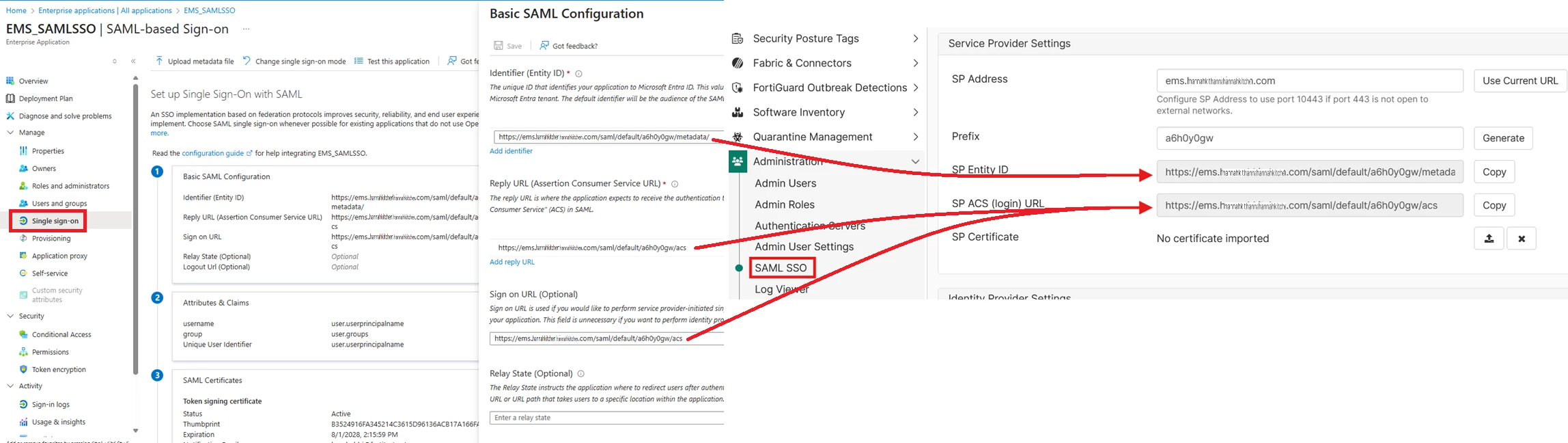
Task: Collapse the Activity section
Action: (10, 386)
